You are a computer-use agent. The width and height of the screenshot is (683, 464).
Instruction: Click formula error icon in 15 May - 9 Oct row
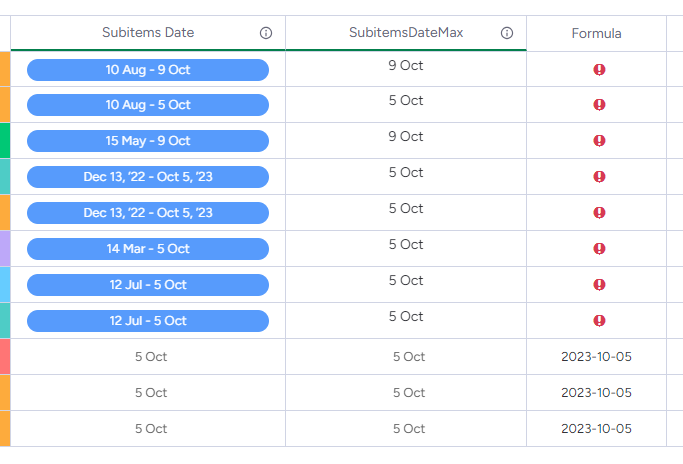click(599, 141)
